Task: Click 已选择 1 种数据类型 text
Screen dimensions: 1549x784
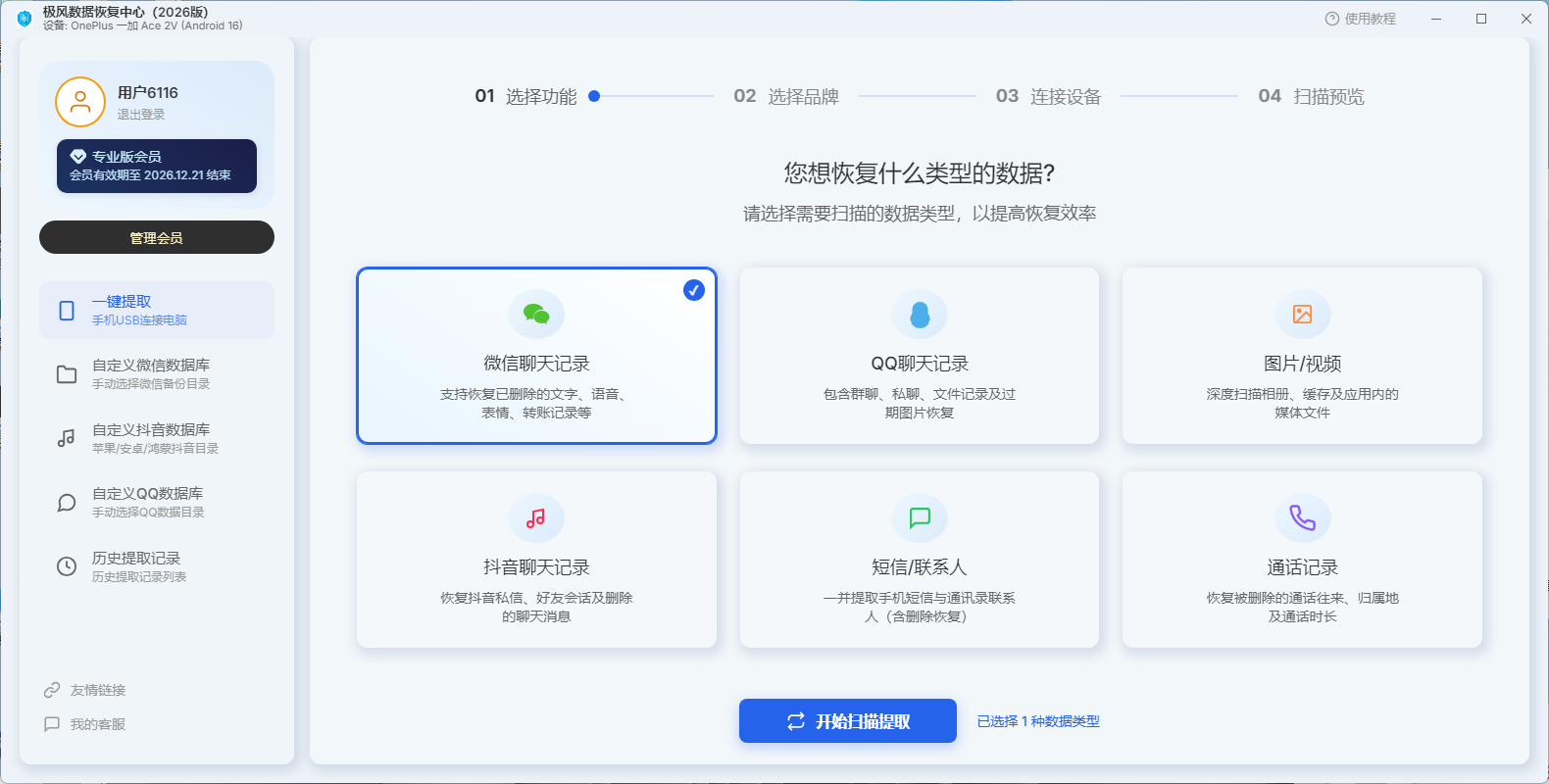Action: pyautogui.click(x=1038, y=721)
